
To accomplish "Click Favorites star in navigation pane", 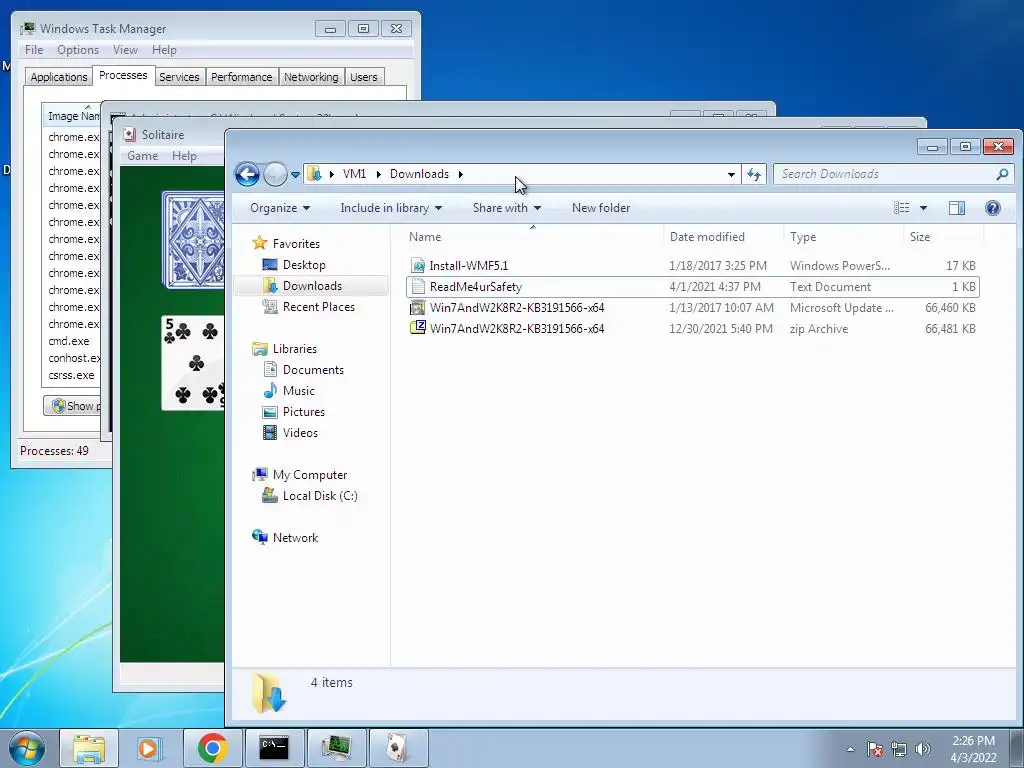I will (x=259, y=243).
